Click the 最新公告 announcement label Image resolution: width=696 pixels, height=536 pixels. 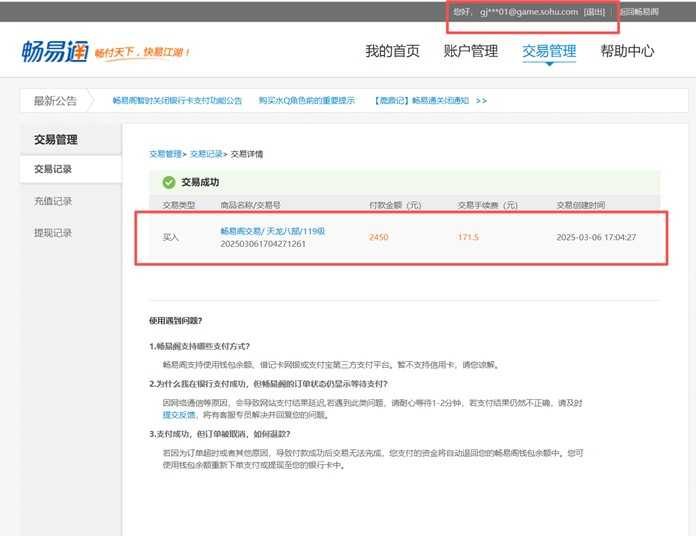[55, 101]
